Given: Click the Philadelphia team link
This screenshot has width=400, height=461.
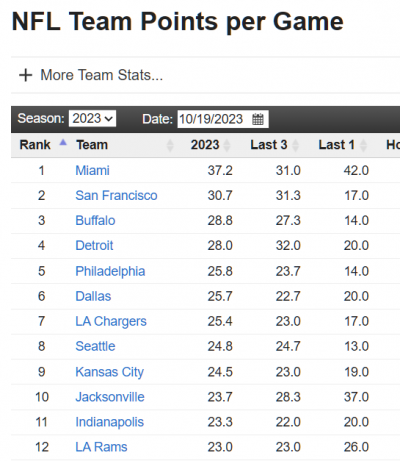Looking at the screenshot, I should click(x=110, y=271).
